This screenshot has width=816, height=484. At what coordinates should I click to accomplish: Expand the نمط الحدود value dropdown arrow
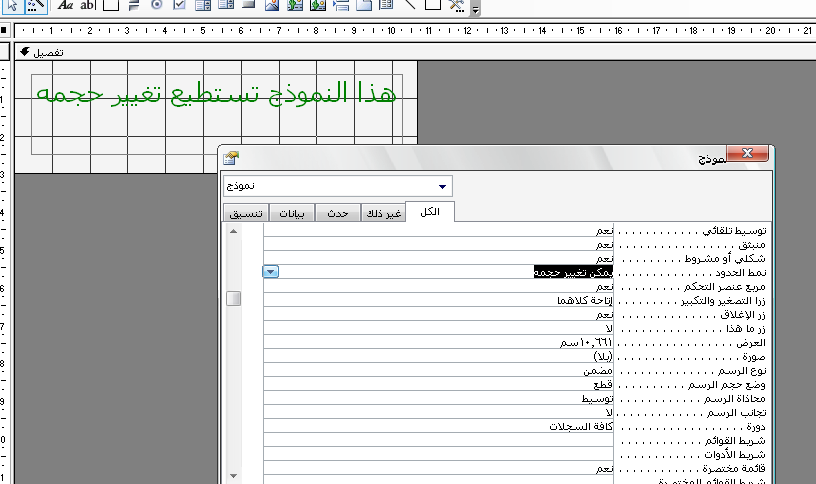271,272
